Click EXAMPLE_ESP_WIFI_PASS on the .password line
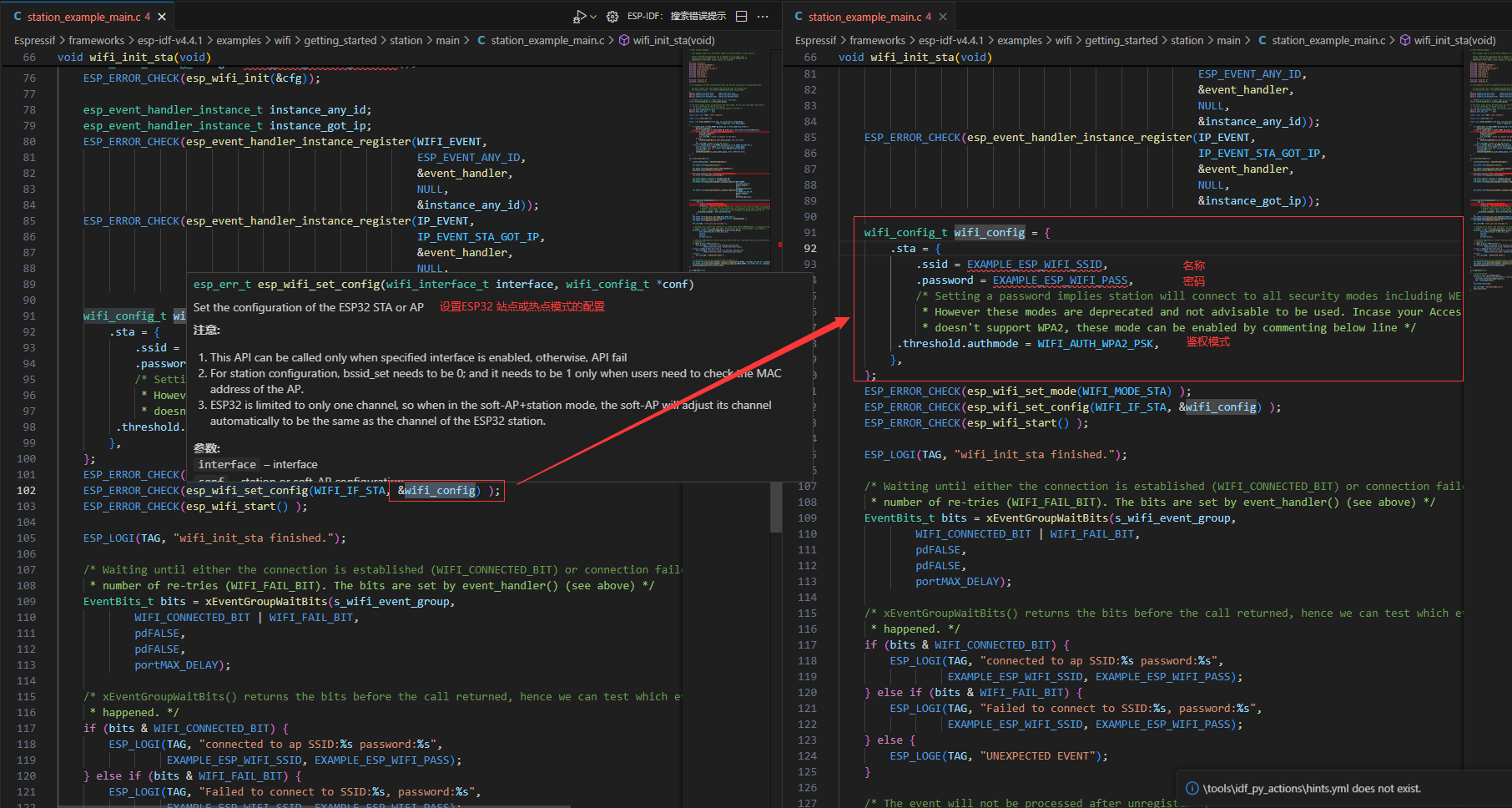Image resolution: width=1512 pixels, height=808 pixels. 1061,280
